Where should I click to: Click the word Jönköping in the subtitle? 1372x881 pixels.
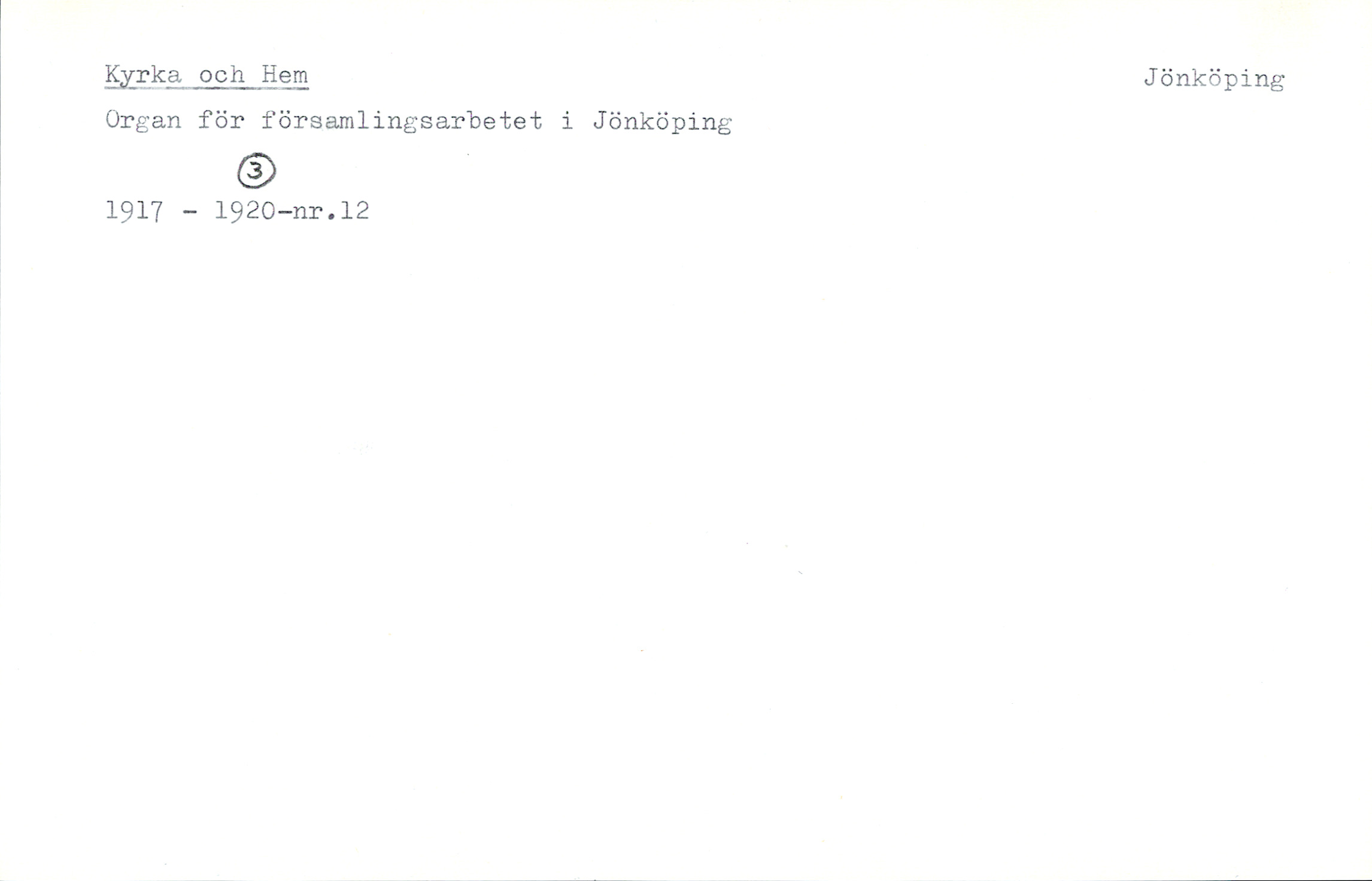coord(663,122)
